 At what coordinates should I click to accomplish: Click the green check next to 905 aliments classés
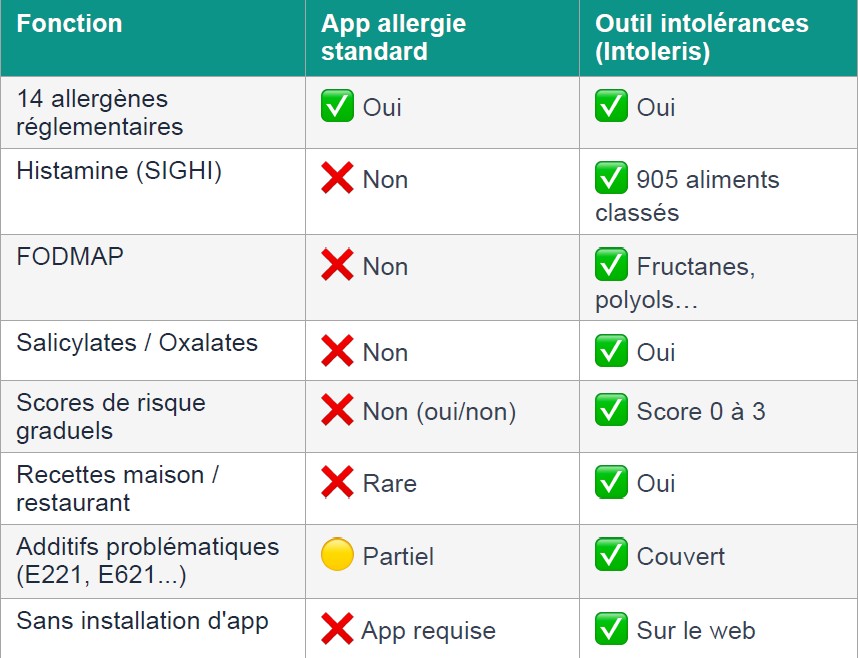pos(611,180)
